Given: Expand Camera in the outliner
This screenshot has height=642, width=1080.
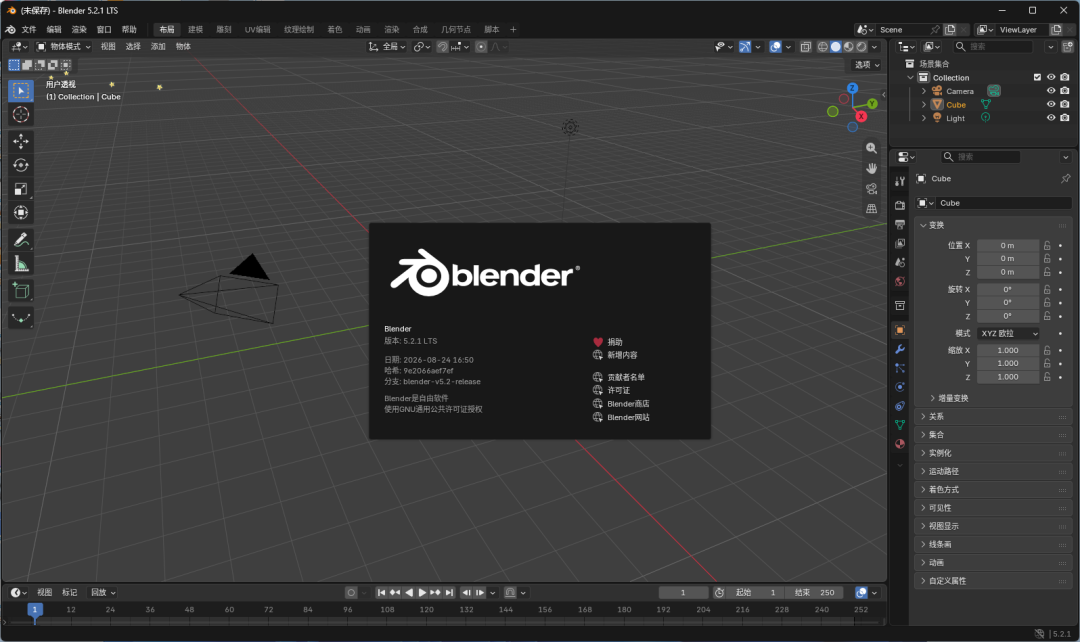Looking at the screenshot, I should coord(924,91).
